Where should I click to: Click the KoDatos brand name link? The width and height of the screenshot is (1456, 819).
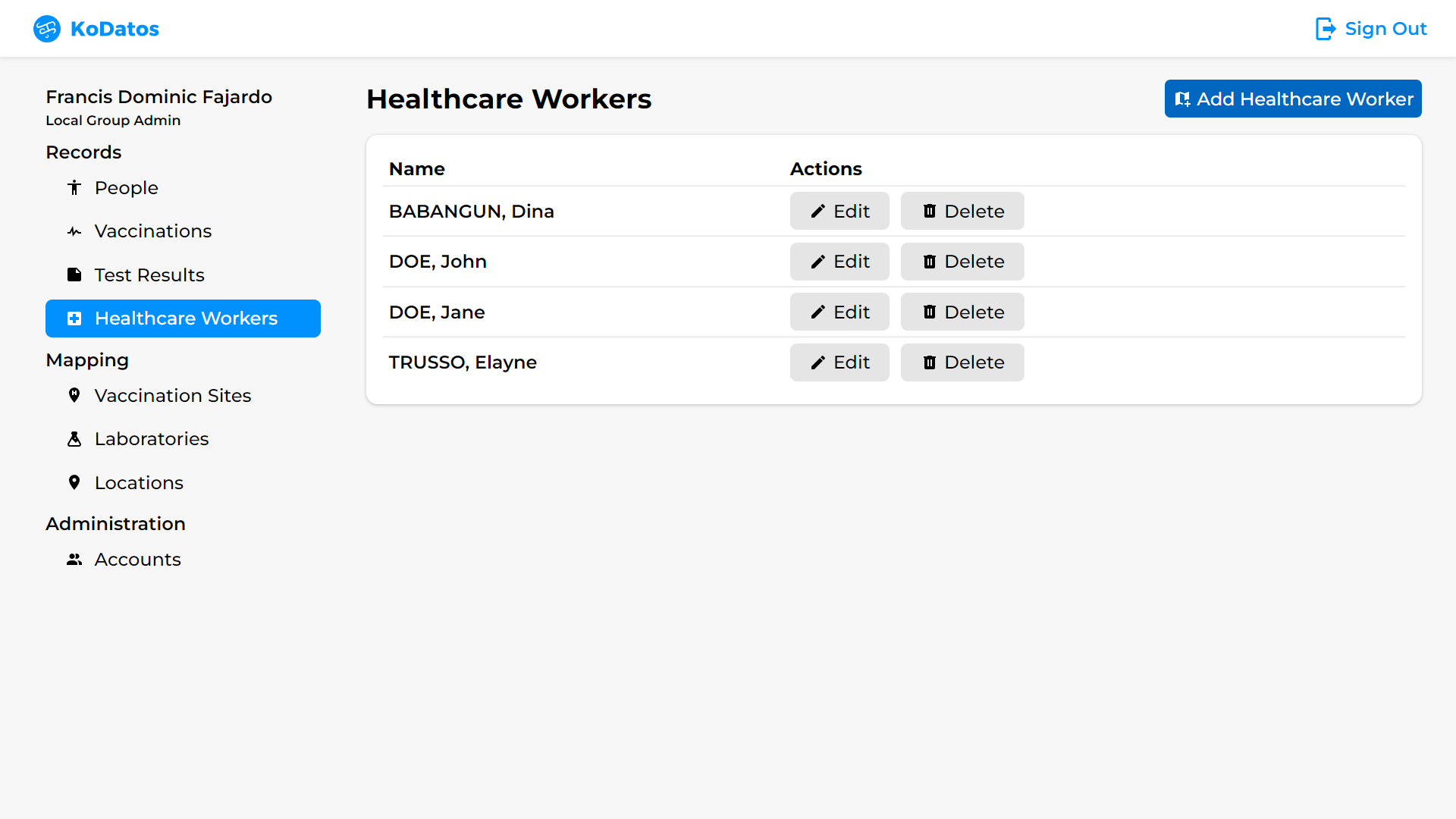pos(115,29)
